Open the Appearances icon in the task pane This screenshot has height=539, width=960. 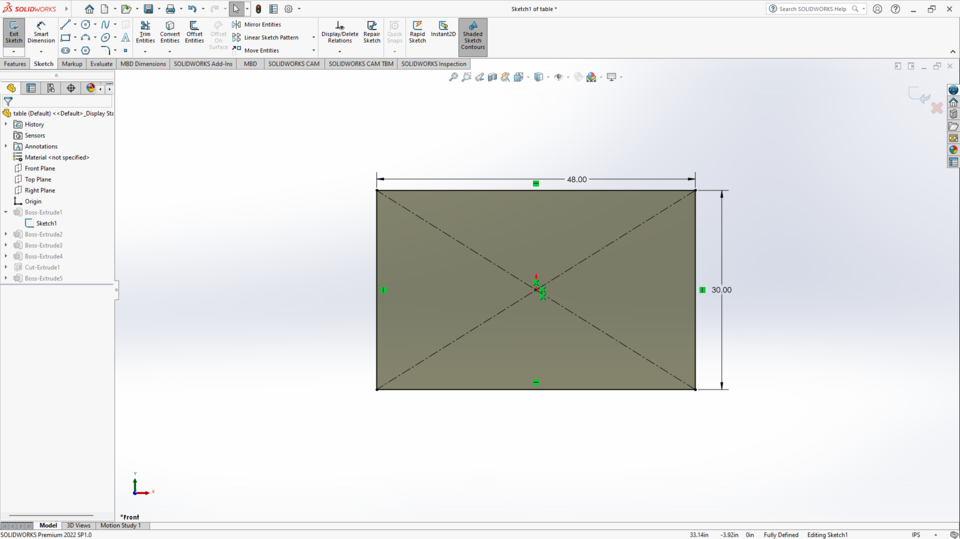pyautogui.click(x=953, y=150)
